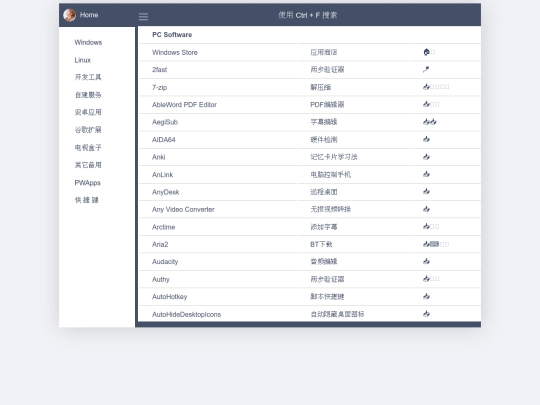Click the thumbs icon in the Audacity row

click(426, 261)
